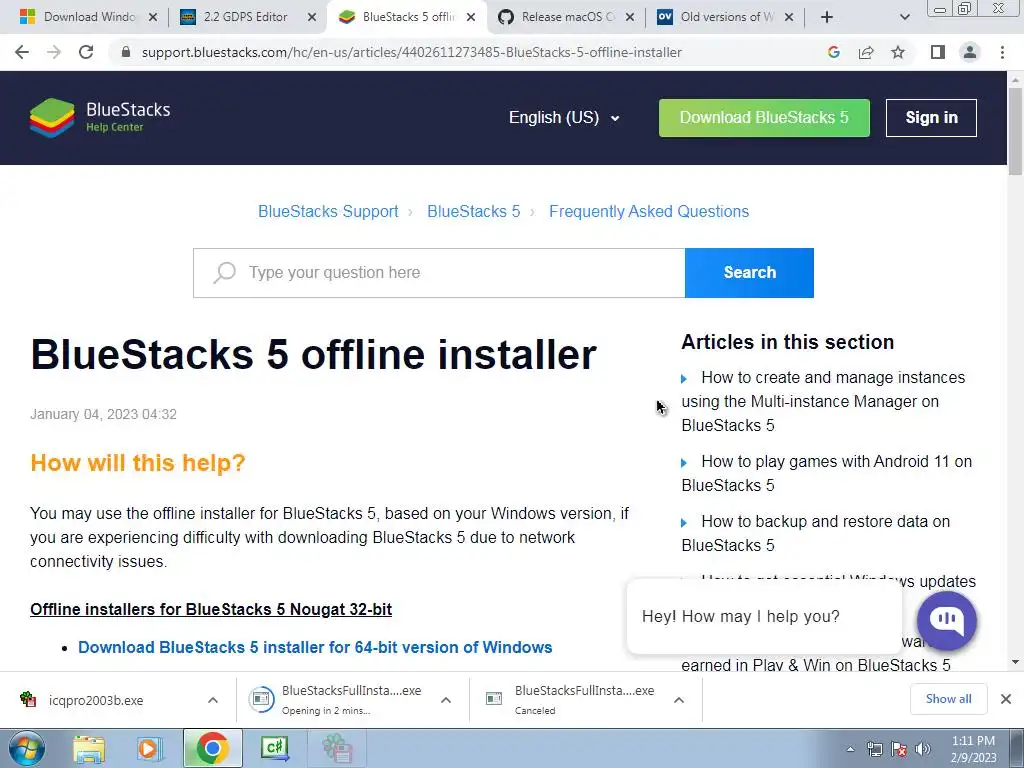Image resolution: width=1024 pixels, height=768 pixels.
Task: Open the English (US) language dropdown
Action: tap(564, 118)
